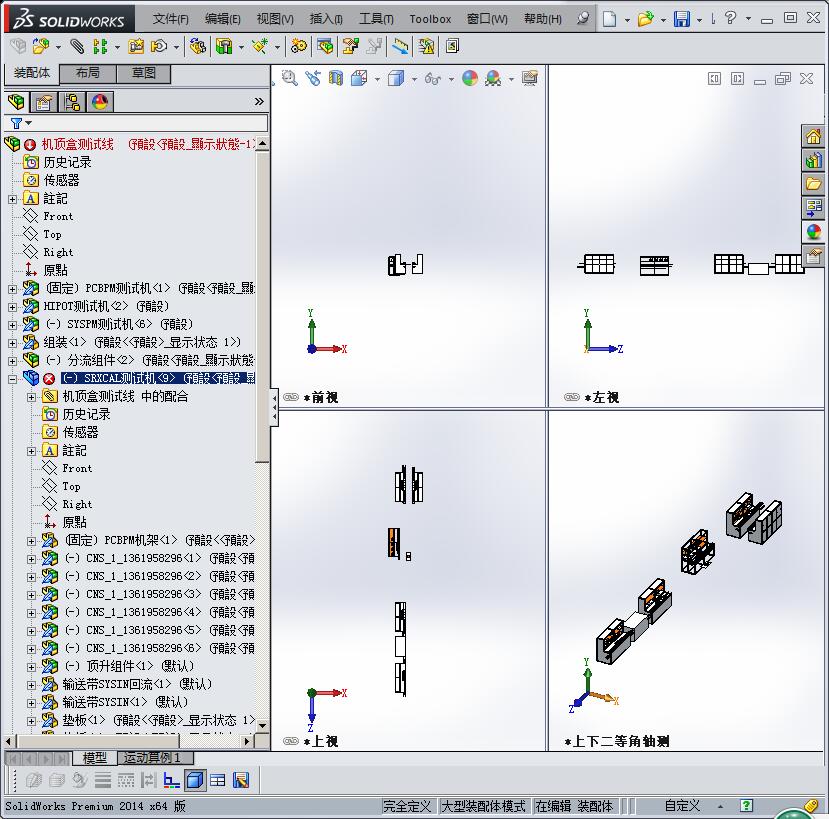Click the Edit Appearance color sphere icon
The height and width of the screenshot is (819, 829).
(469, 78)
